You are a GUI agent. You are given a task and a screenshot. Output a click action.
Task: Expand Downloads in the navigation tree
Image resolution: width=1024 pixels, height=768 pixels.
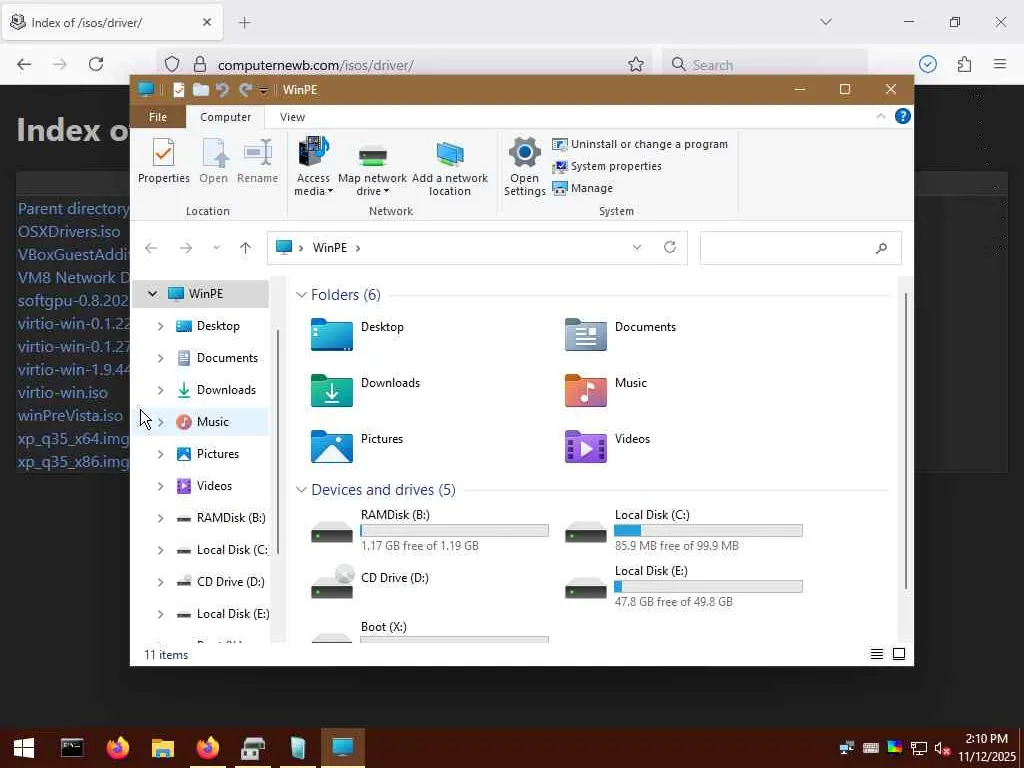(161, 390)
